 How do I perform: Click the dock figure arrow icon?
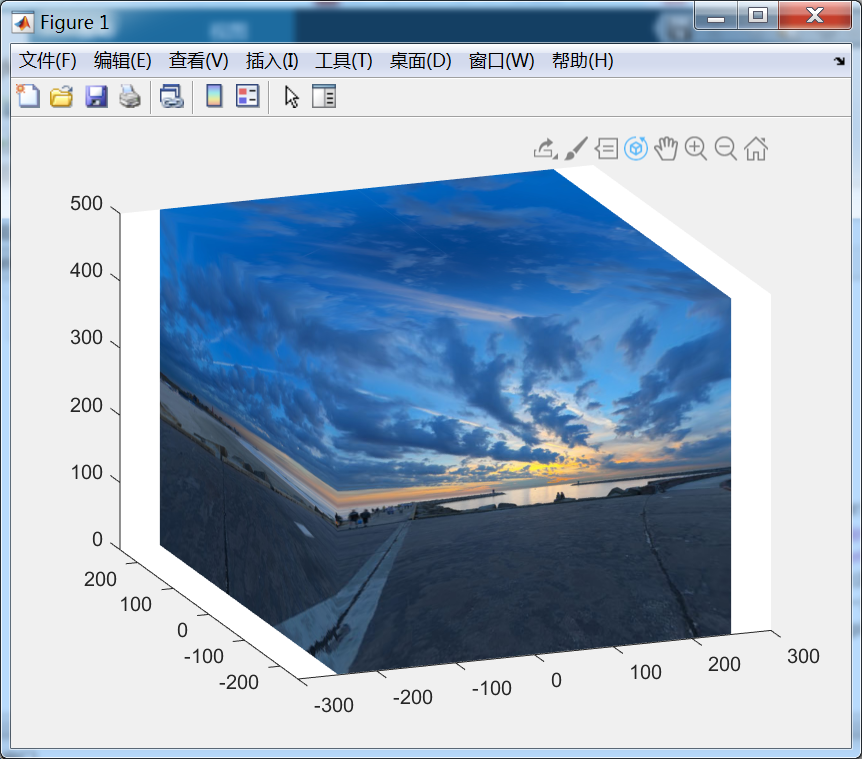[x=839, y=61]
